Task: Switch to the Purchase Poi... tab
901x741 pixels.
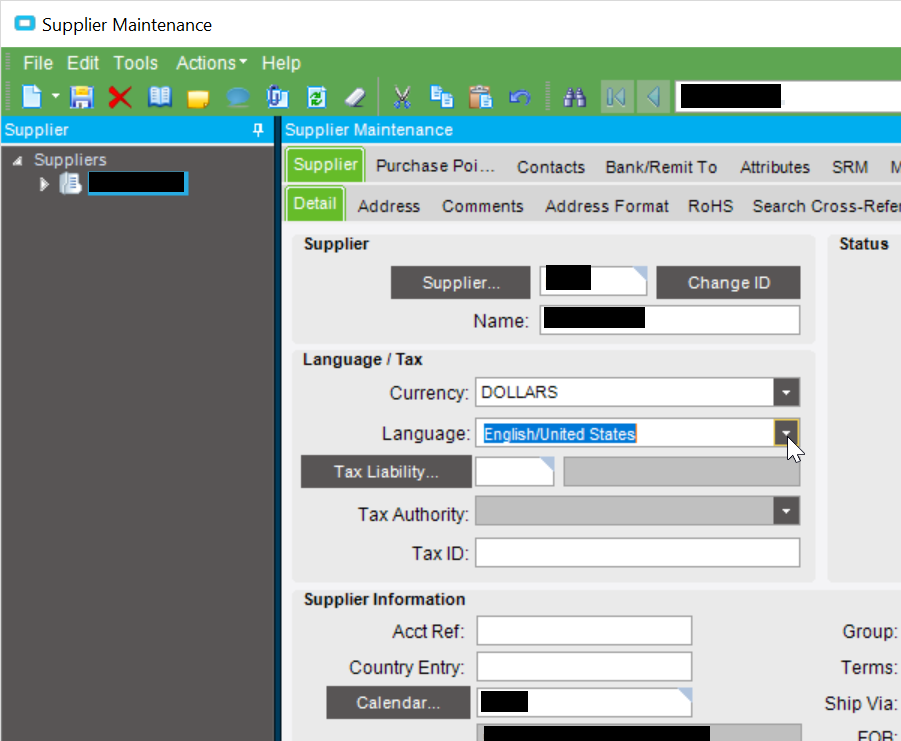Action: point(435,166)
